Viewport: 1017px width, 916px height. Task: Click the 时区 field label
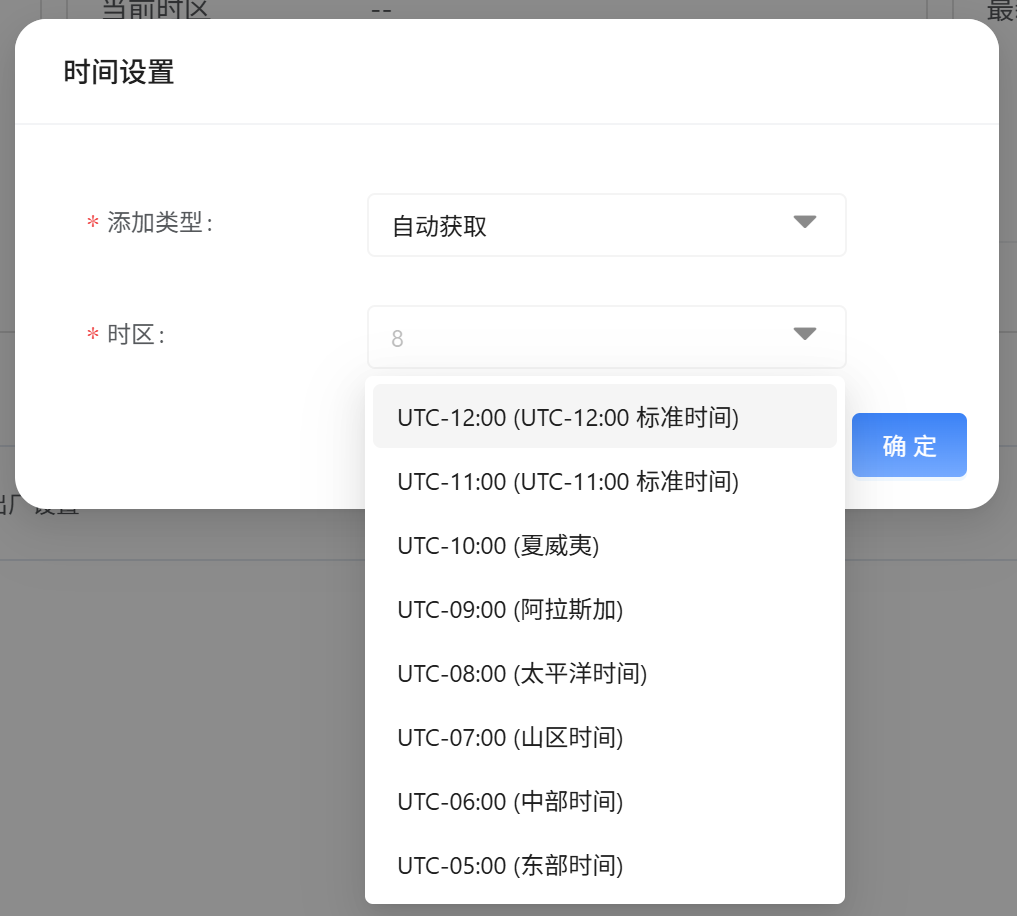[x=135, y=335]
